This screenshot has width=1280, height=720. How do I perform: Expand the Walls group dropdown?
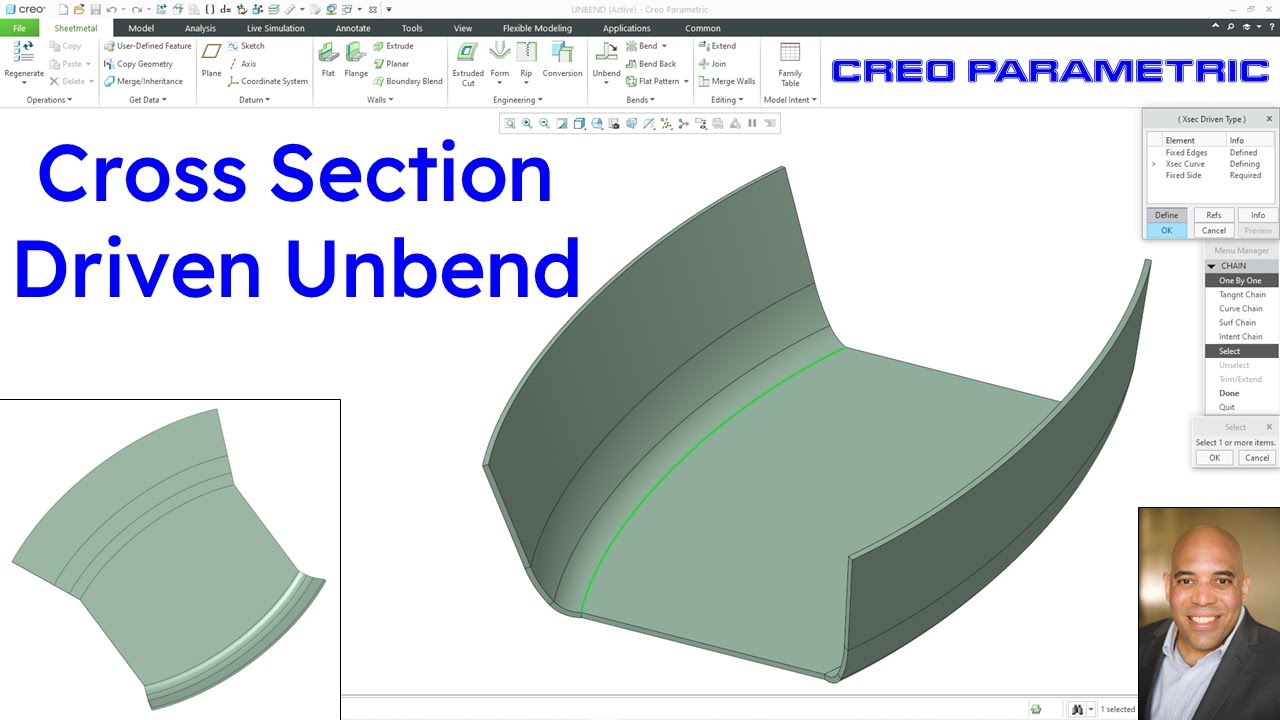click(380, 100)
